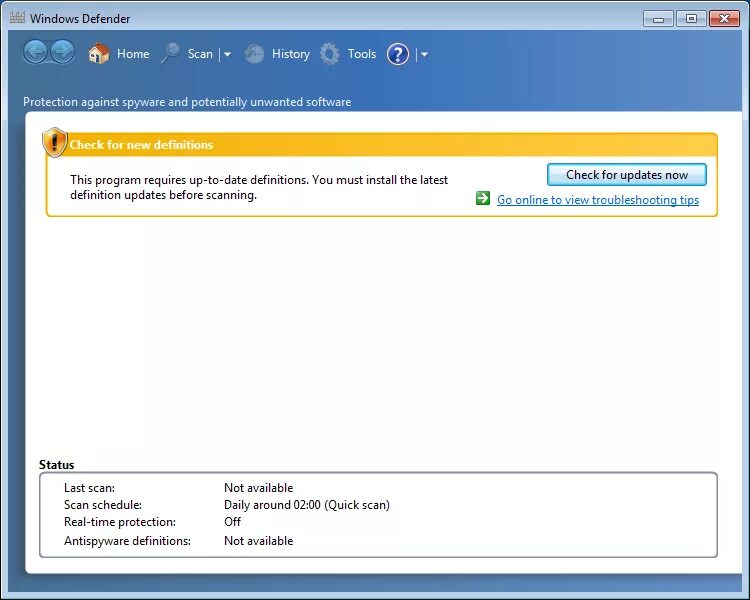Click the 'Status' section heading
Screen dimensions: 750x600
56,465
